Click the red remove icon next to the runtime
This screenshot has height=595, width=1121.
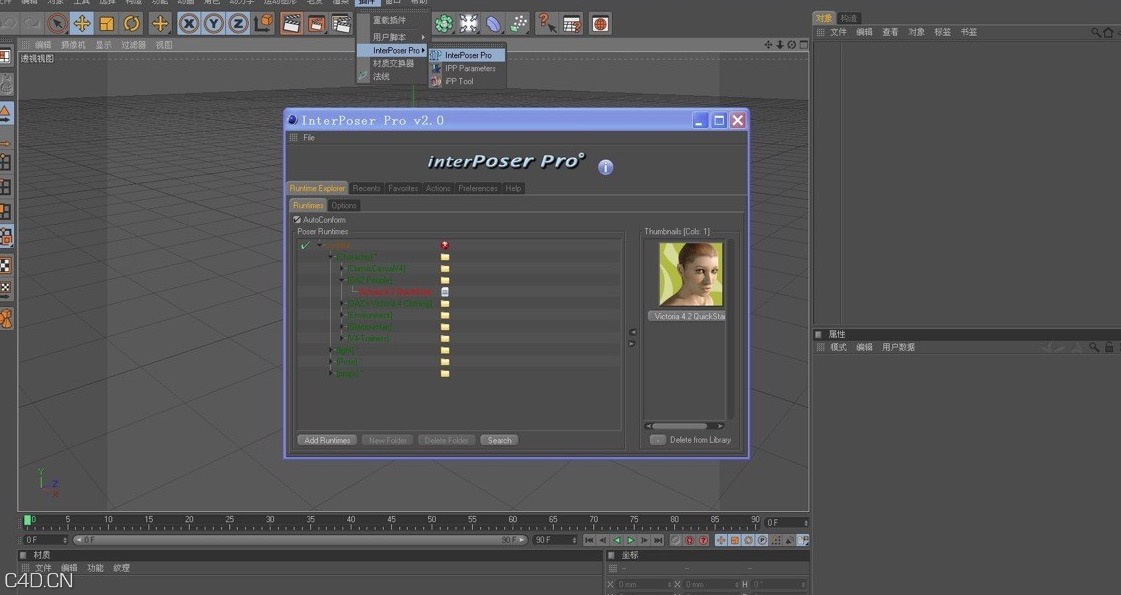444,245
